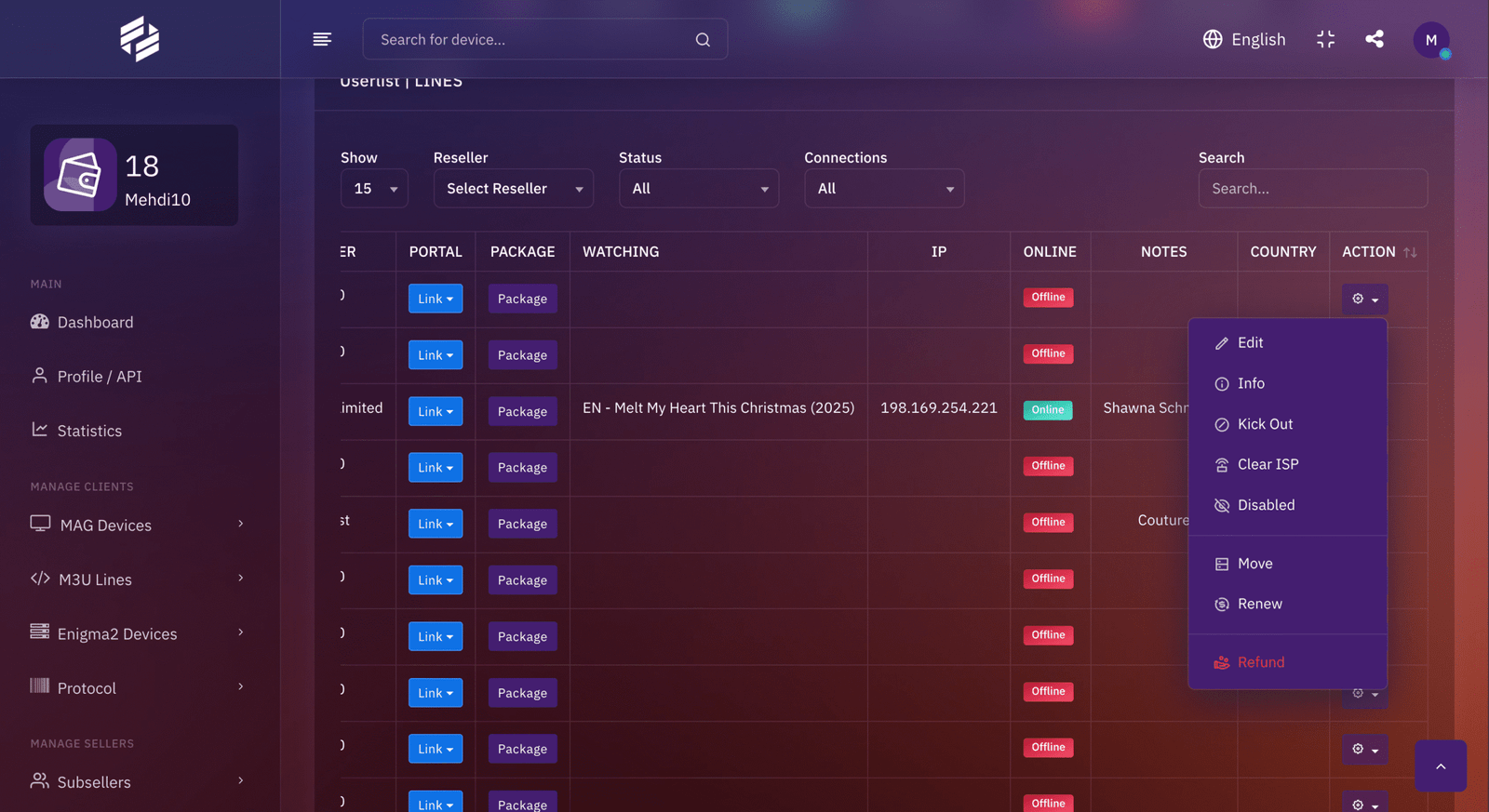Select Move from the action menu
This screenshot has width=1489, height=812.
pyautogui.click(x=1288, y=564)
